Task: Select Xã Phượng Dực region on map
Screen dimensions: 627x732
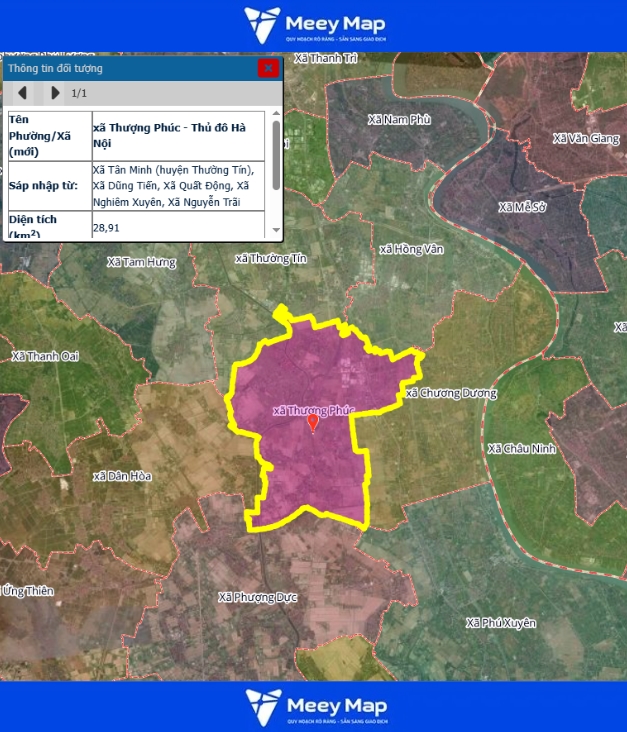Action: point(258,597)
